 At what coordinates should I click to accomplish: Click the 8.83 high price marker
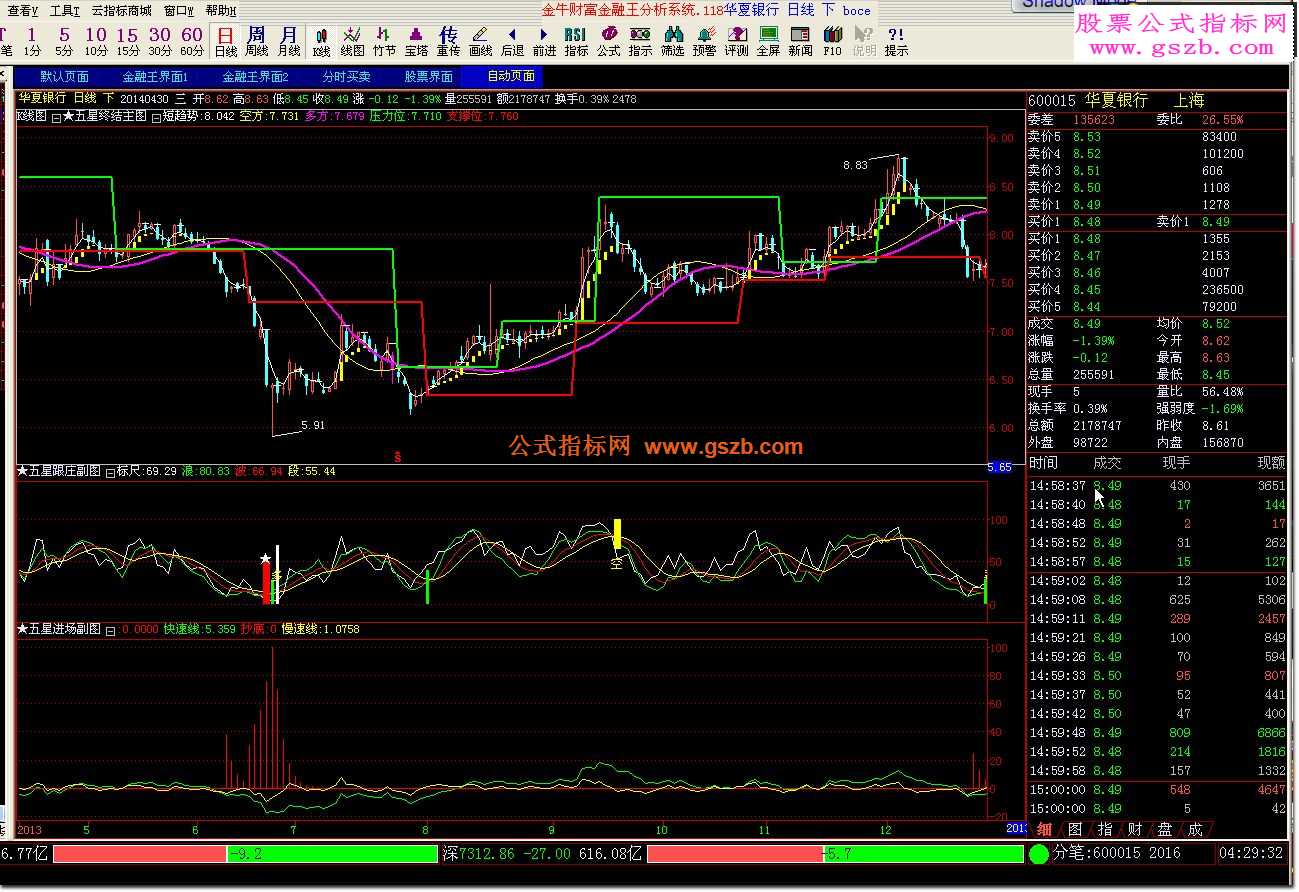coord(854,165)
